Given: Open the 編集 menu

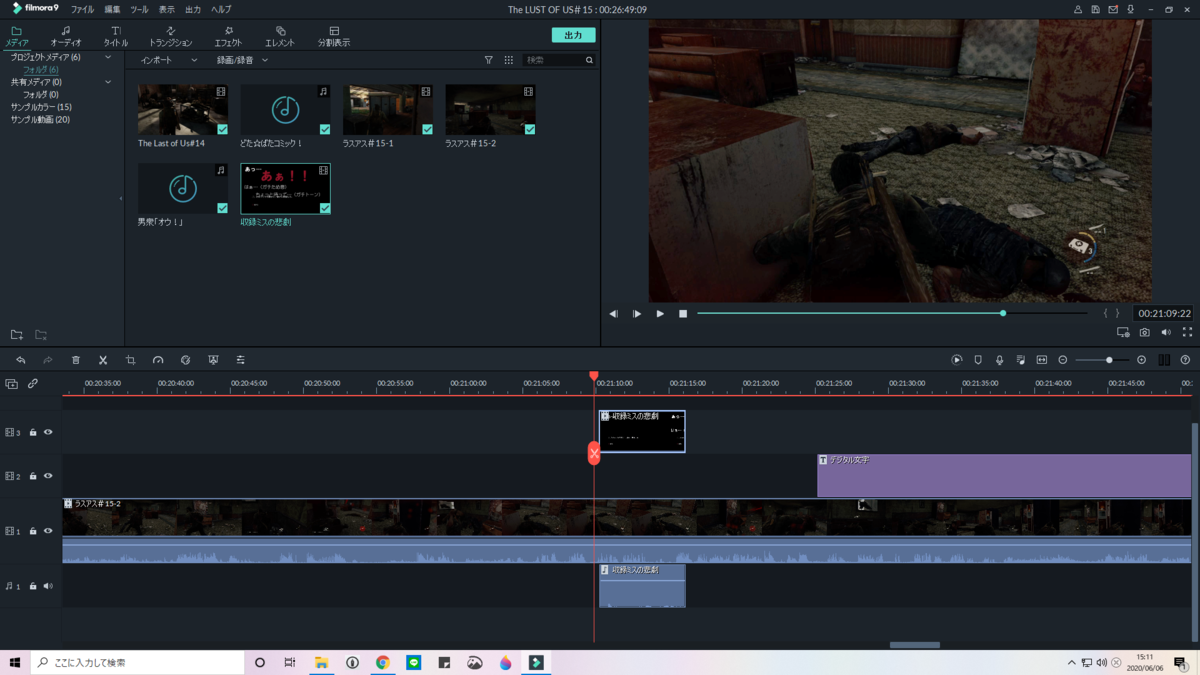Looking at the screenshot, I should (x=112, y=9).
